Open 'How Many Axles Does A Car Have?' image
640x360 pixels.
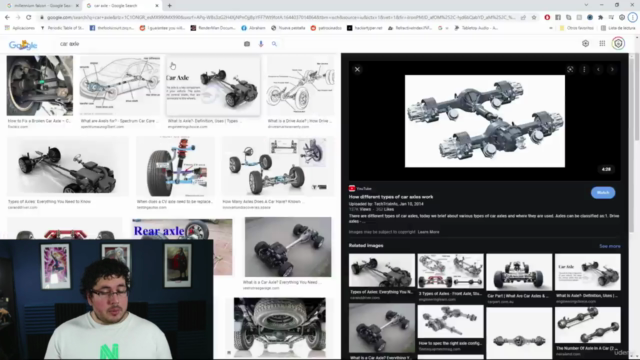[278, 167]
